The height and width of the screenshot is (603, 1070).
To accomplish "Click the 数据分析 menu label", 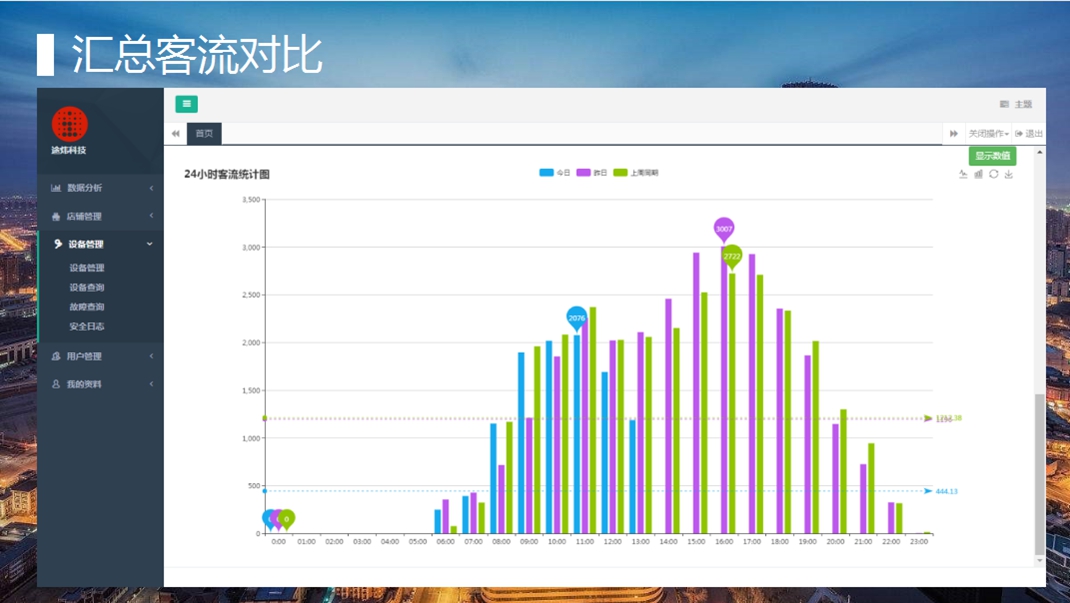I will (x=85, y=188).
